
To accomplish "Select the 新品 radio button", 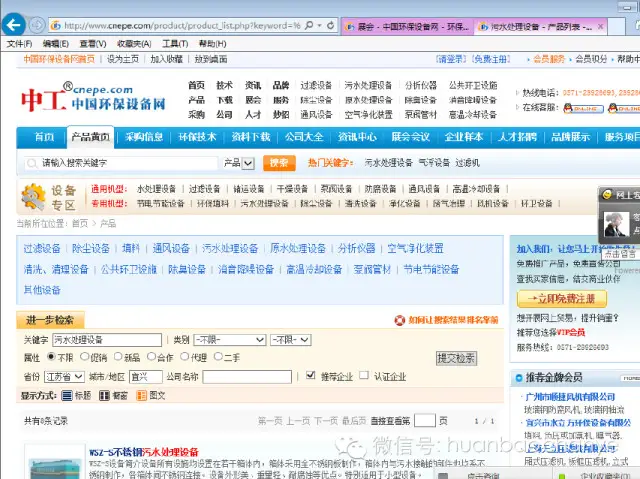I will point(118,357).
